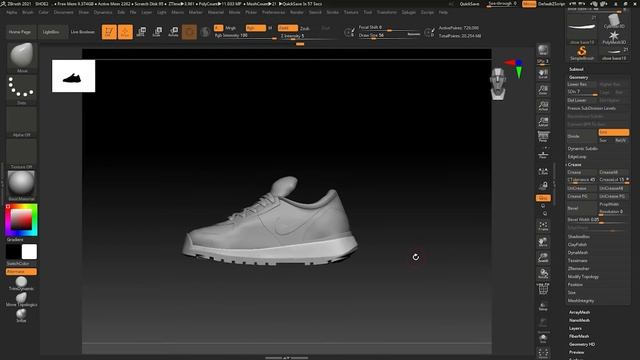This screenshot has height=360, width=640.
Task: Click the AAHalf icon
Action: pos(543,122)
